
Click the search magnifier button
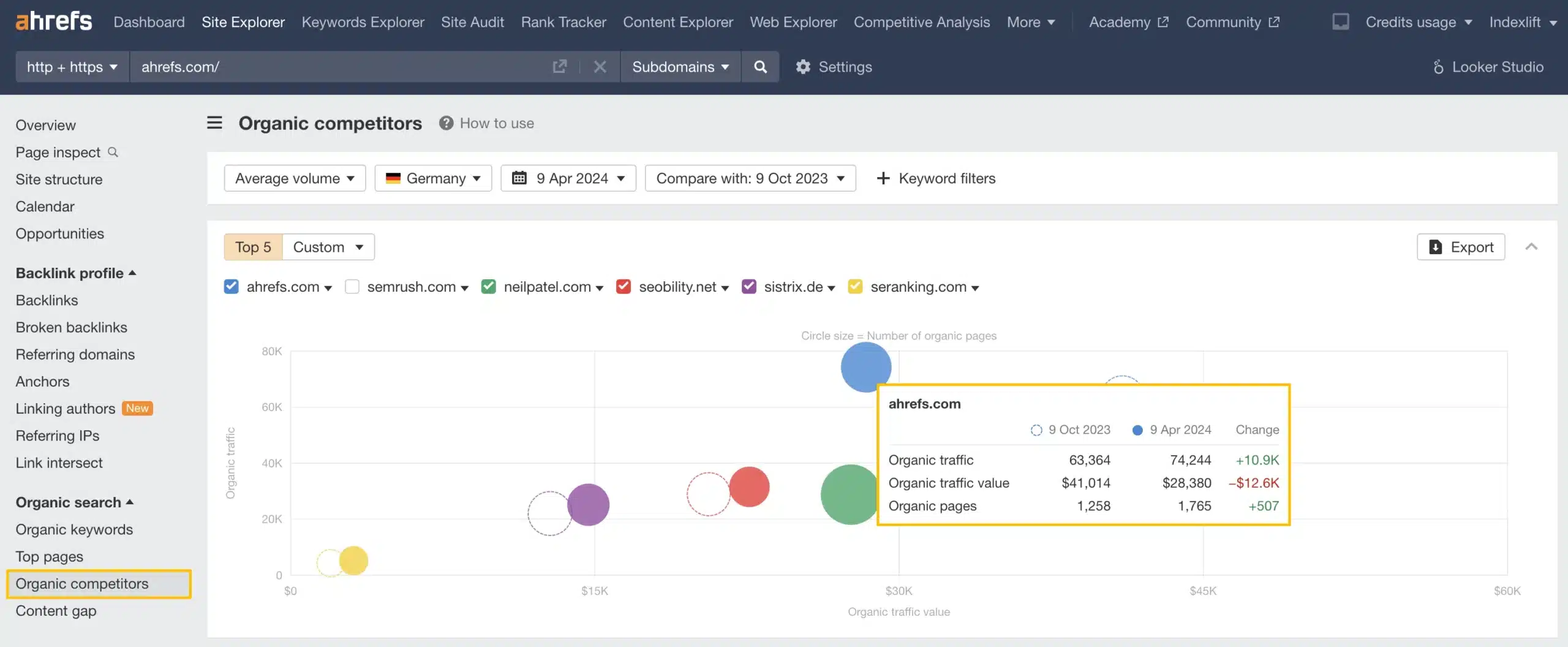[760, 66]
